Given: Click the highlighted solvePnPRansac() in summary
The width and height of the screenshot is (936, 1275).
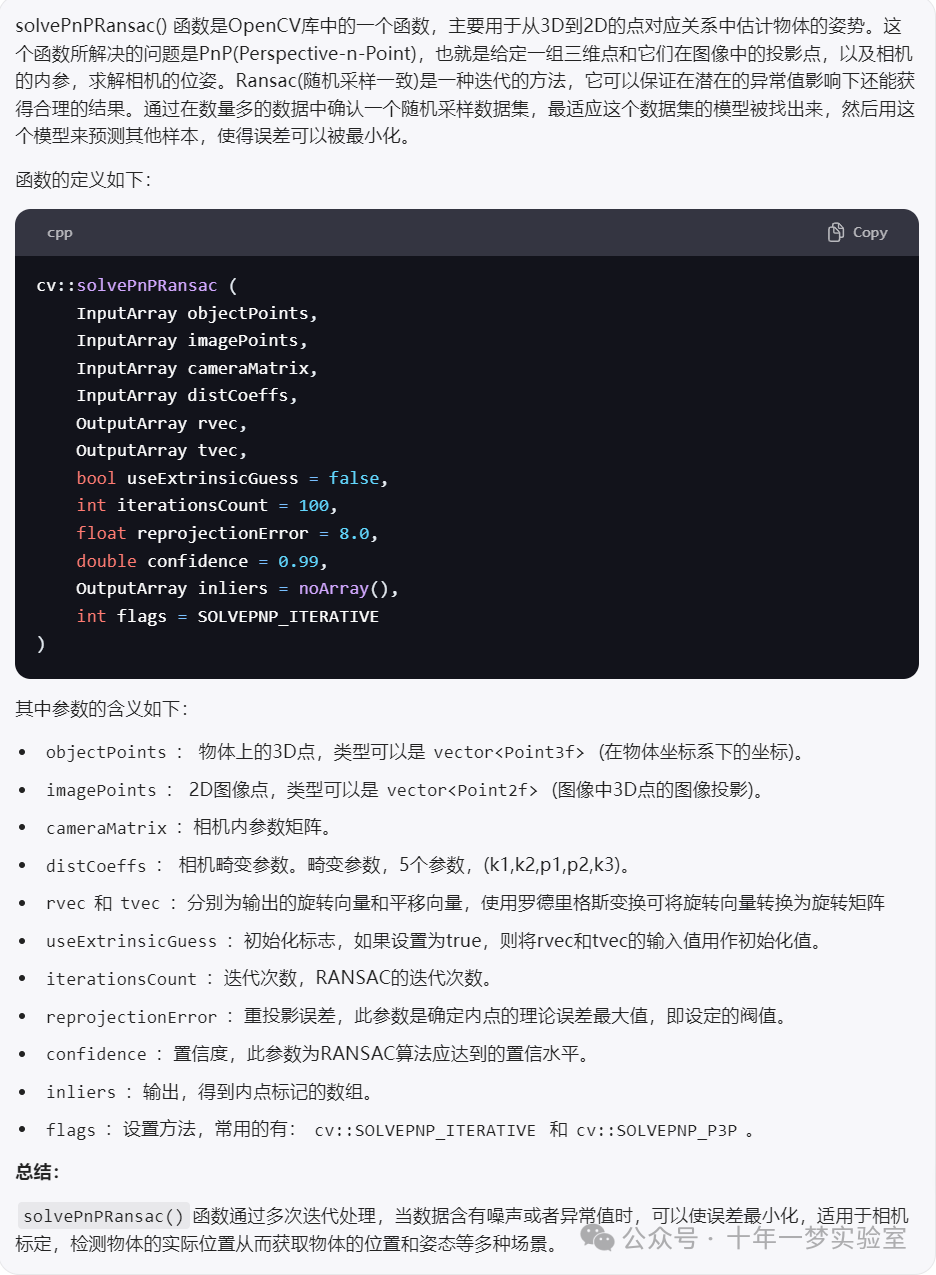Looking at the screenshot, I should coord(104,1216).
